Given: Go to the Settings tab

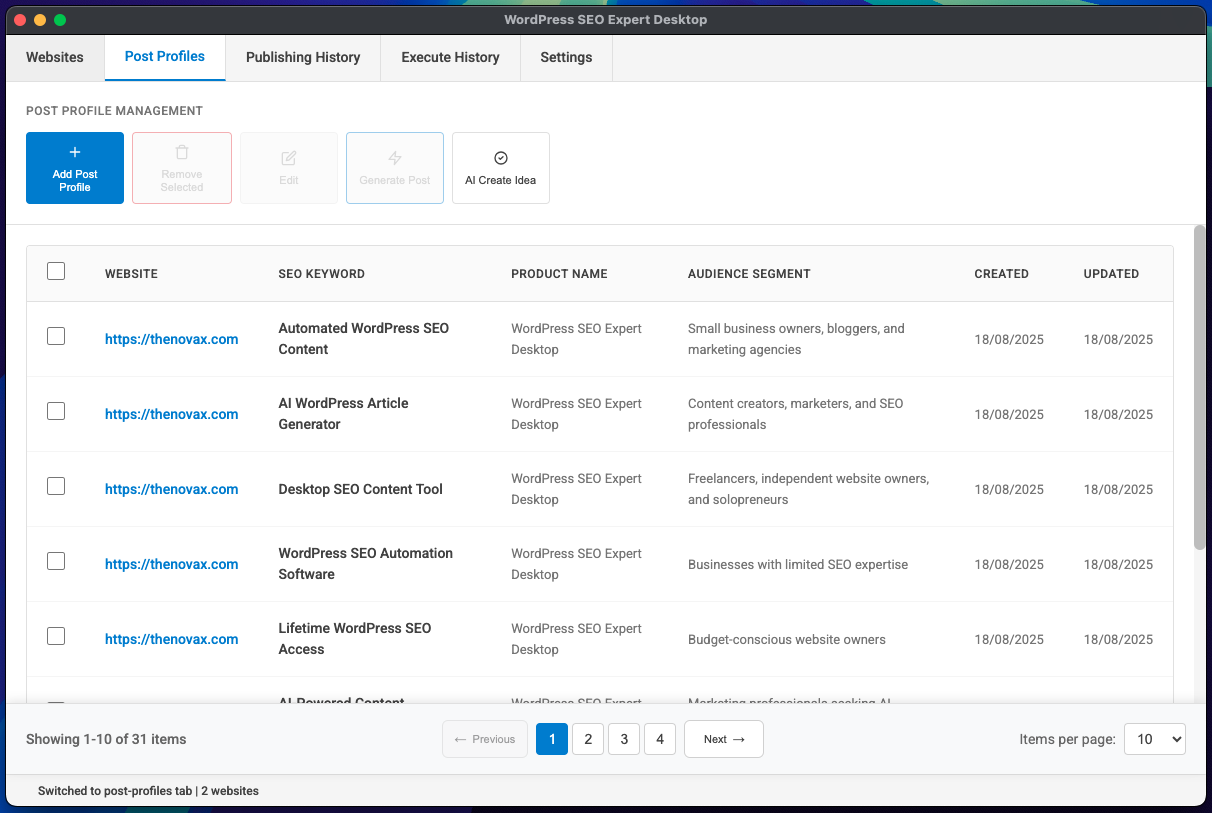Looking at the screenshot, I should (566, 57).
